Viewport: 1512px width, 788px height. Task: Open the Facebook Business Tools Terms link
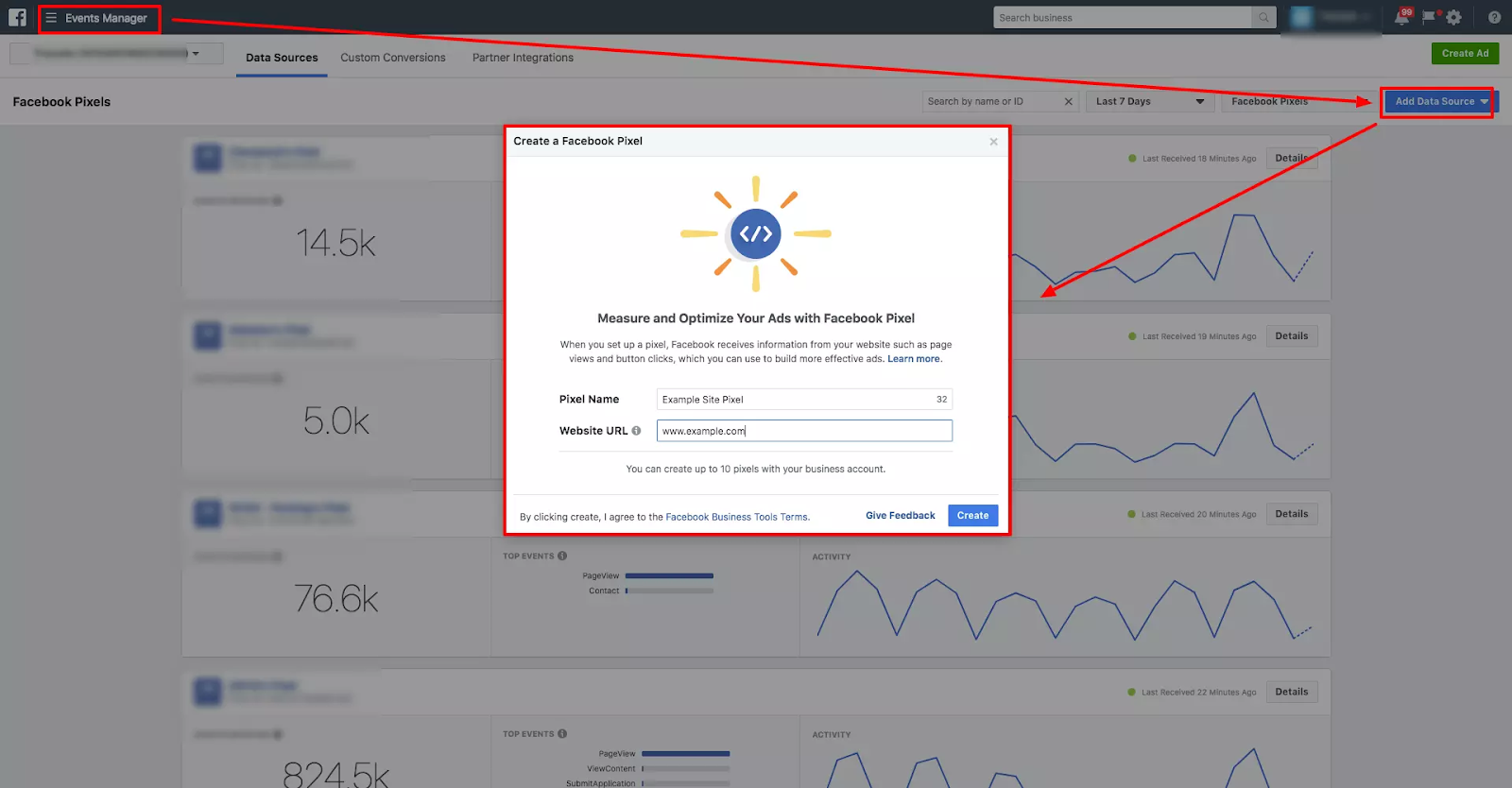[x=736, y=517]
